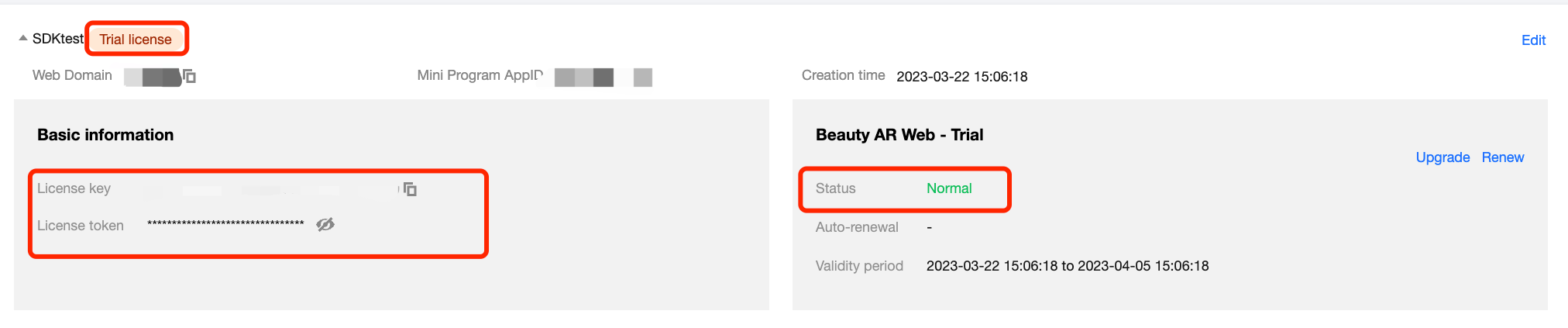The height and width of the screenshot is (328, 1568).
Task: Click the License token label
Action: pyautogui.click(x=81, y=226)
